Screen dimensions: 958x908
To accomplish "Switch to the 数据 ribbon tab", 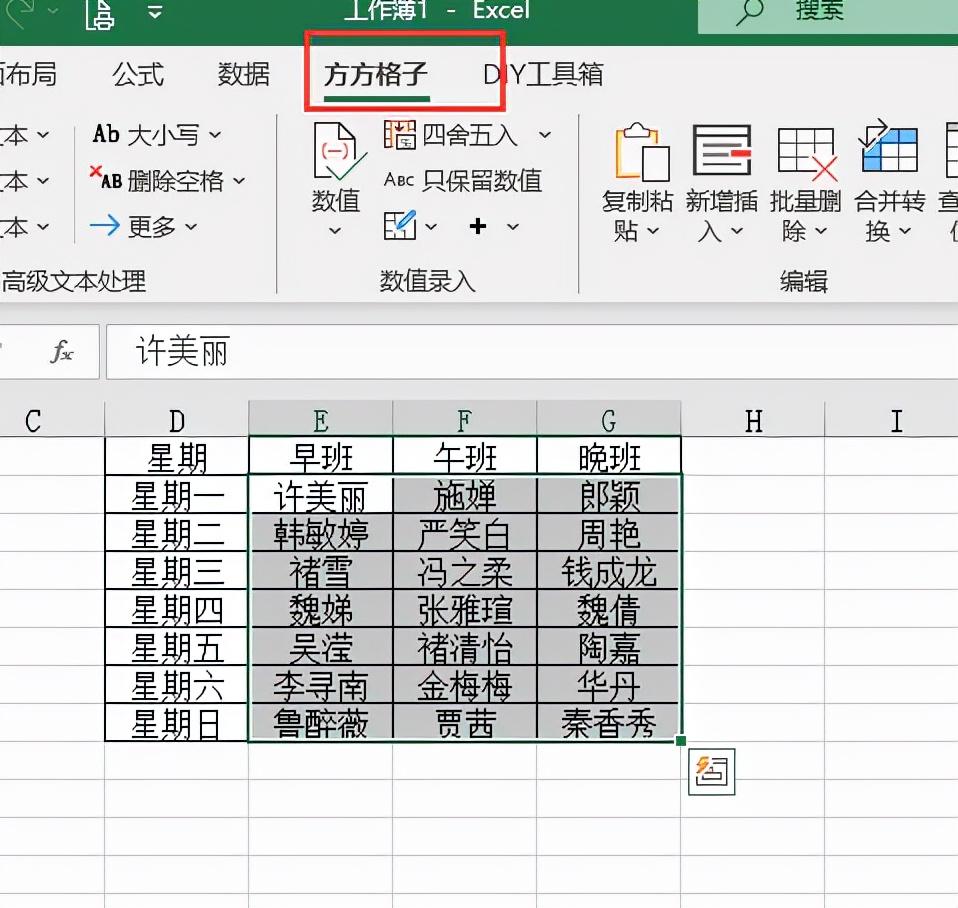I will (241, 73).
